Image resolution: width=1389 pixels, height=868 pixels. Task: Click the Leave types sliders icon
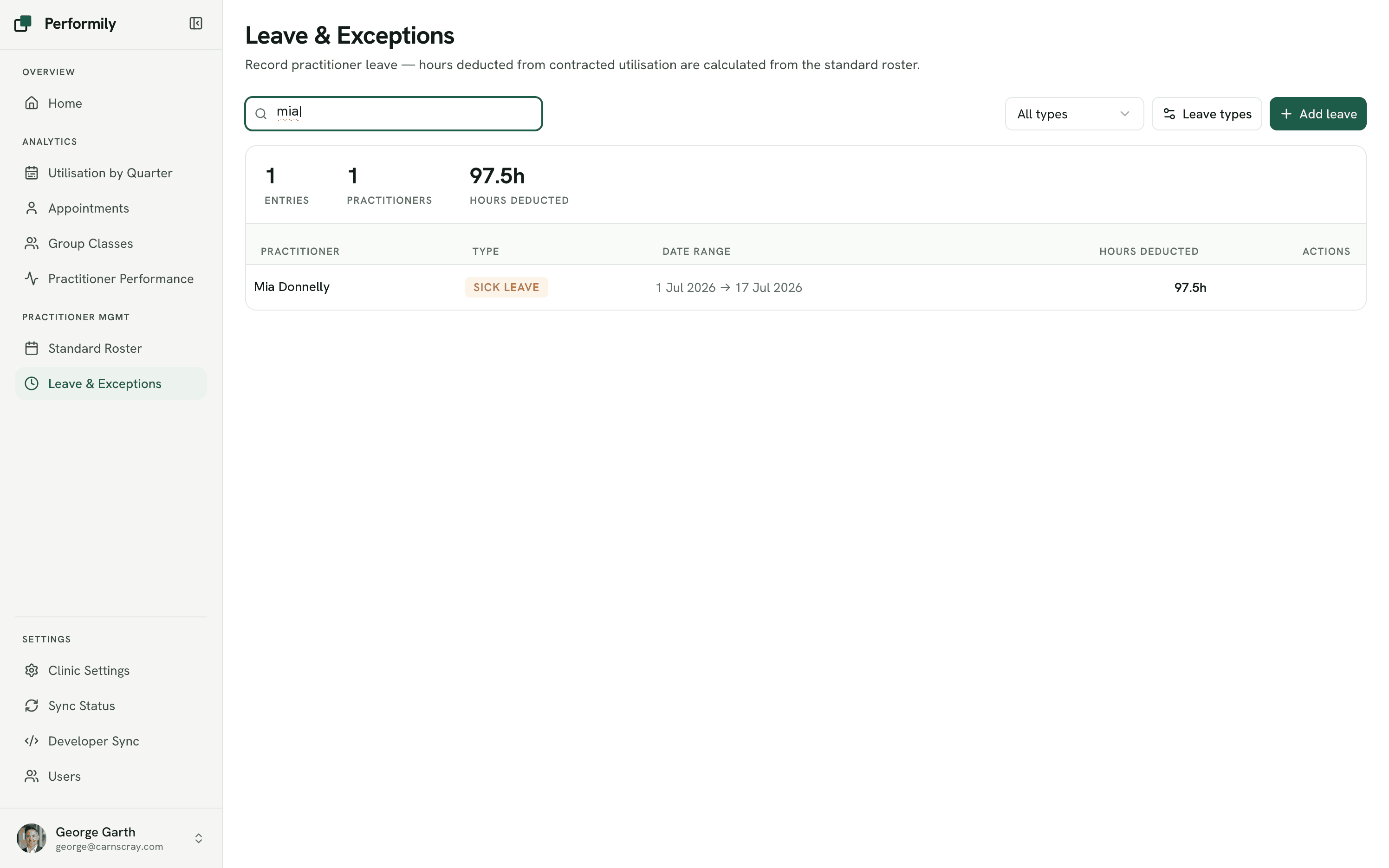tap(1169, 114)
